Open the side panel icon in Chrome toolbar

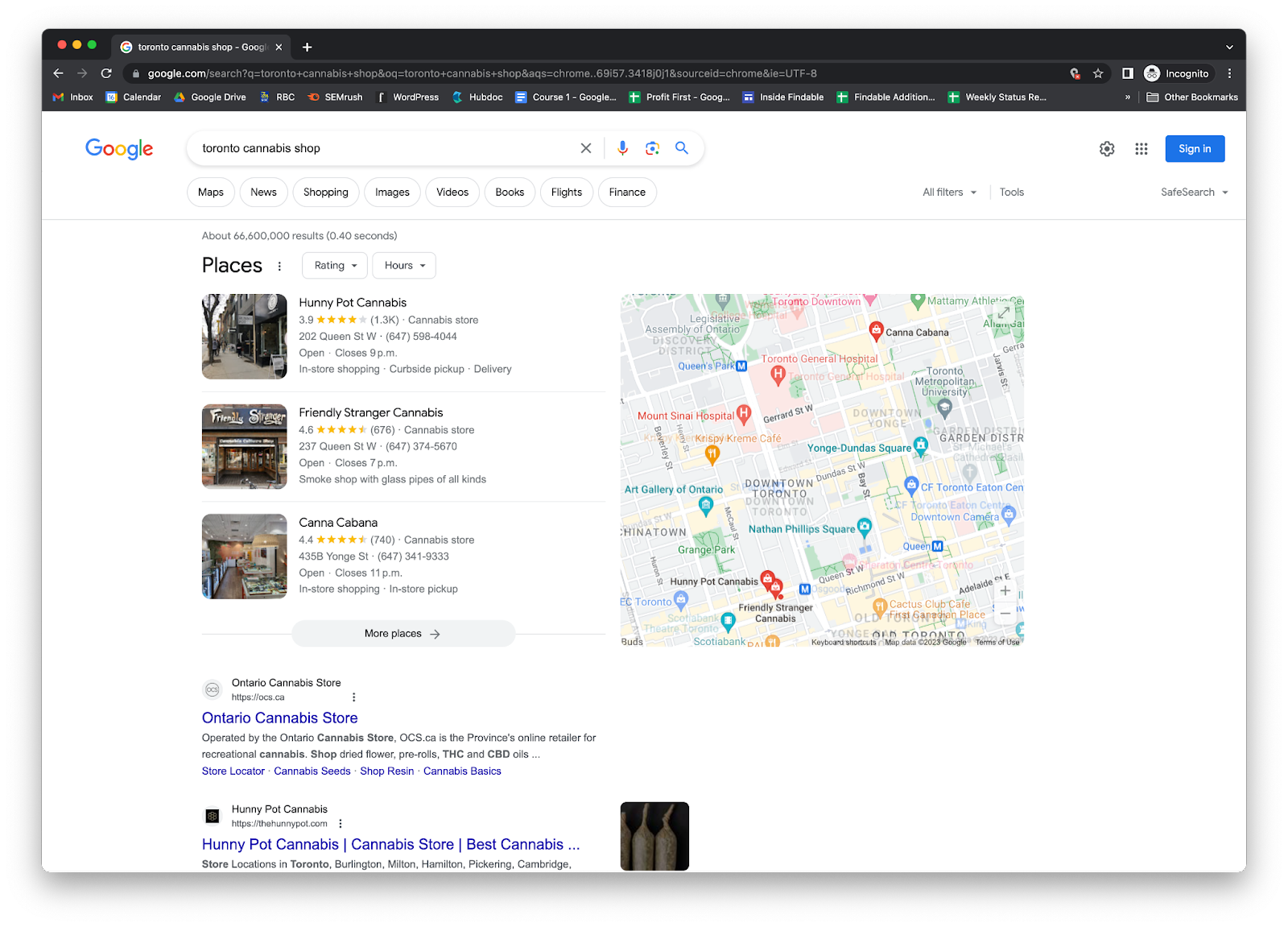(x=1128, y=73)
